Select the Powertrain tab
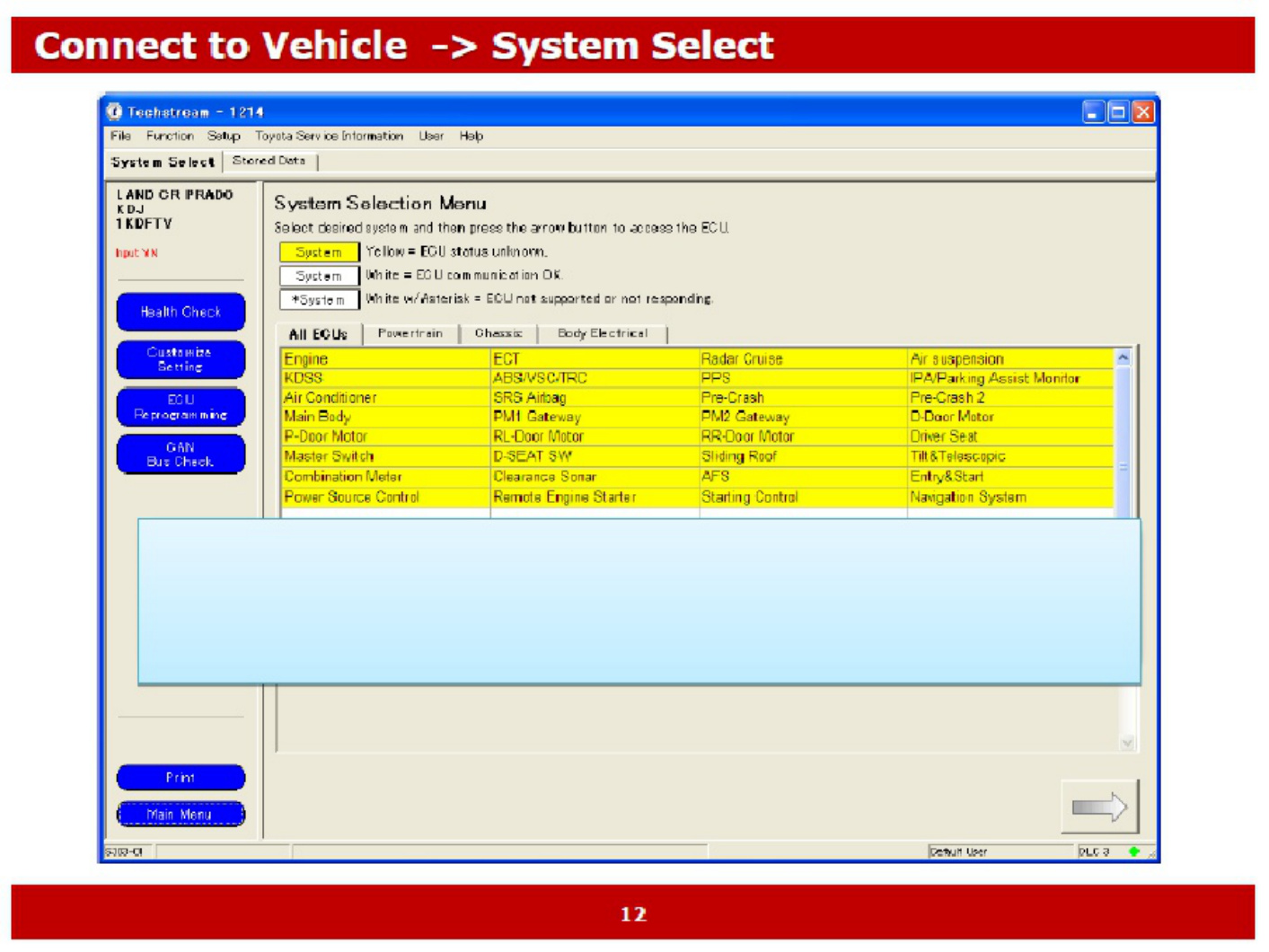The height and width of the screenshot is (952, 1269). point(410,333)
